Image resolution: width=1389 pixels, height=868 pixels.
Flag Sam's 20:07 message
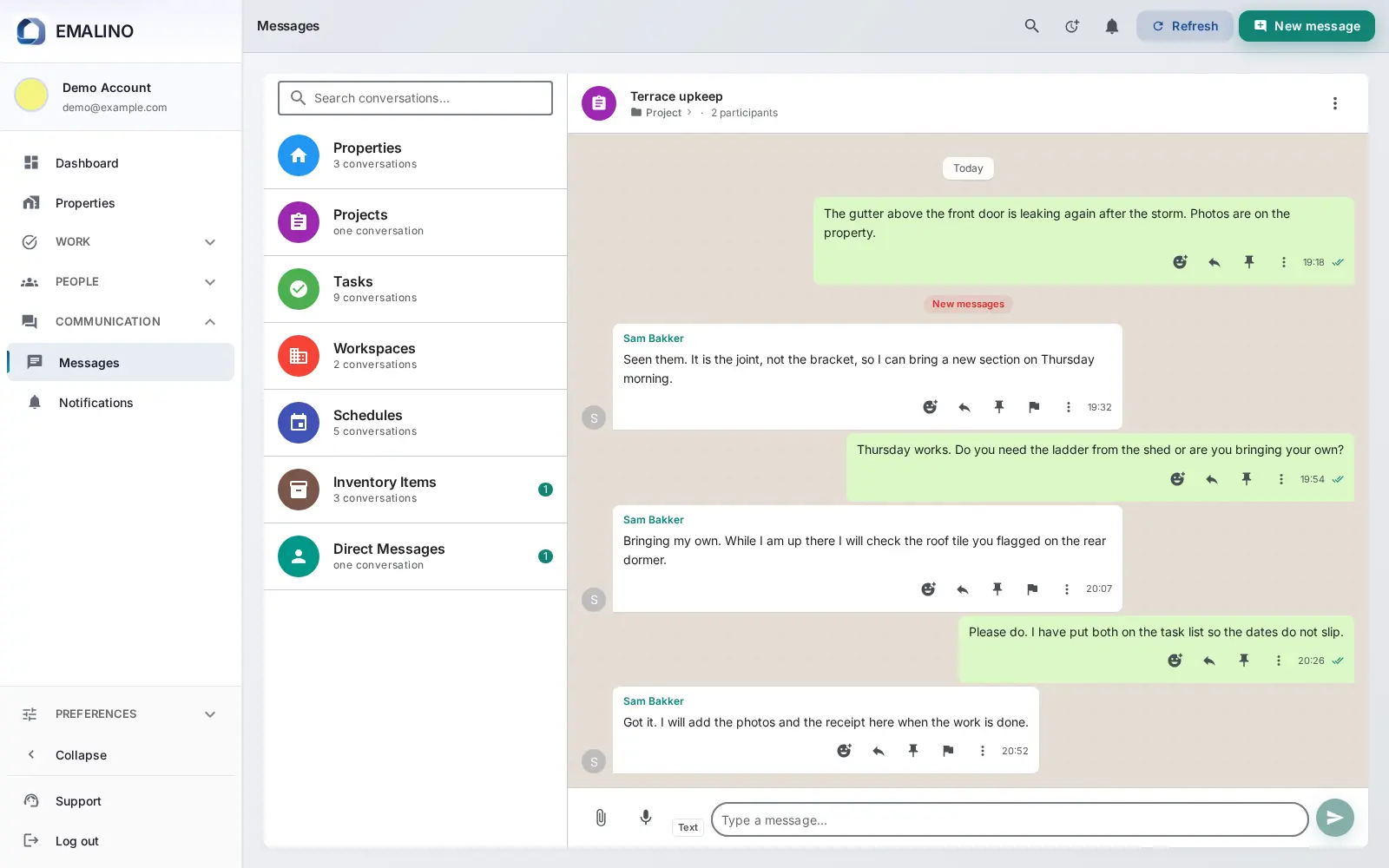tap(1032, 589)
